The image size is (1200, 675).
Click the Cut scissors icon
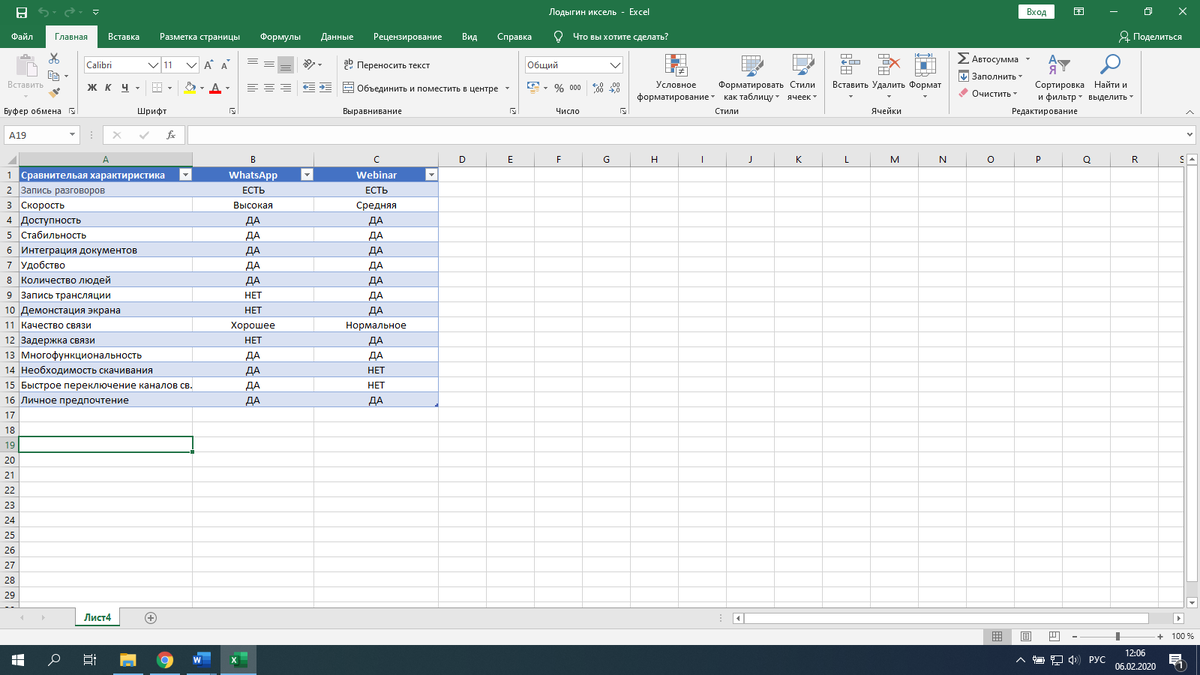[x=54, y=60]
